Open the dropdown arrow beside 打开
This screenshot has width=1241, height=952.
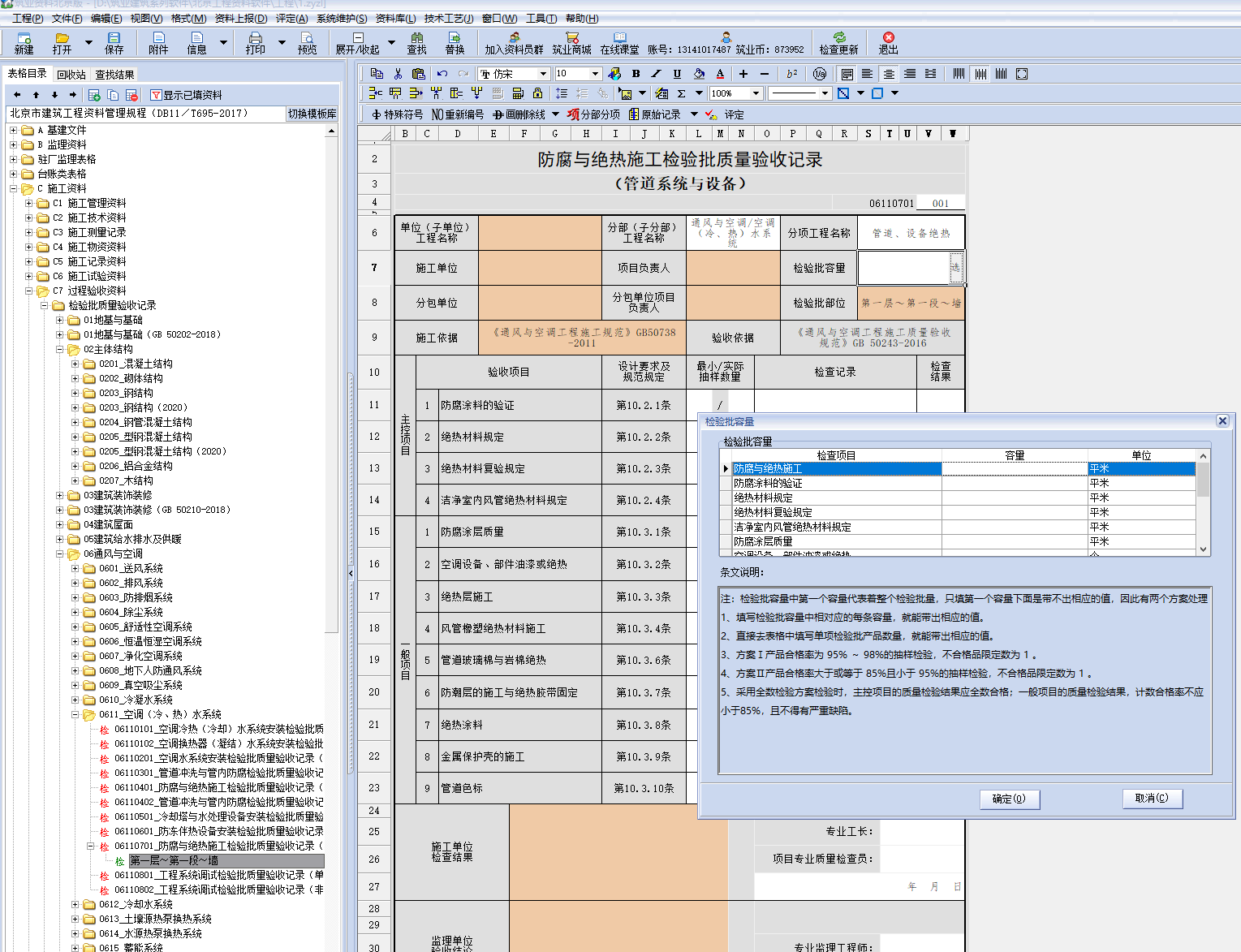tap(88, 42)
